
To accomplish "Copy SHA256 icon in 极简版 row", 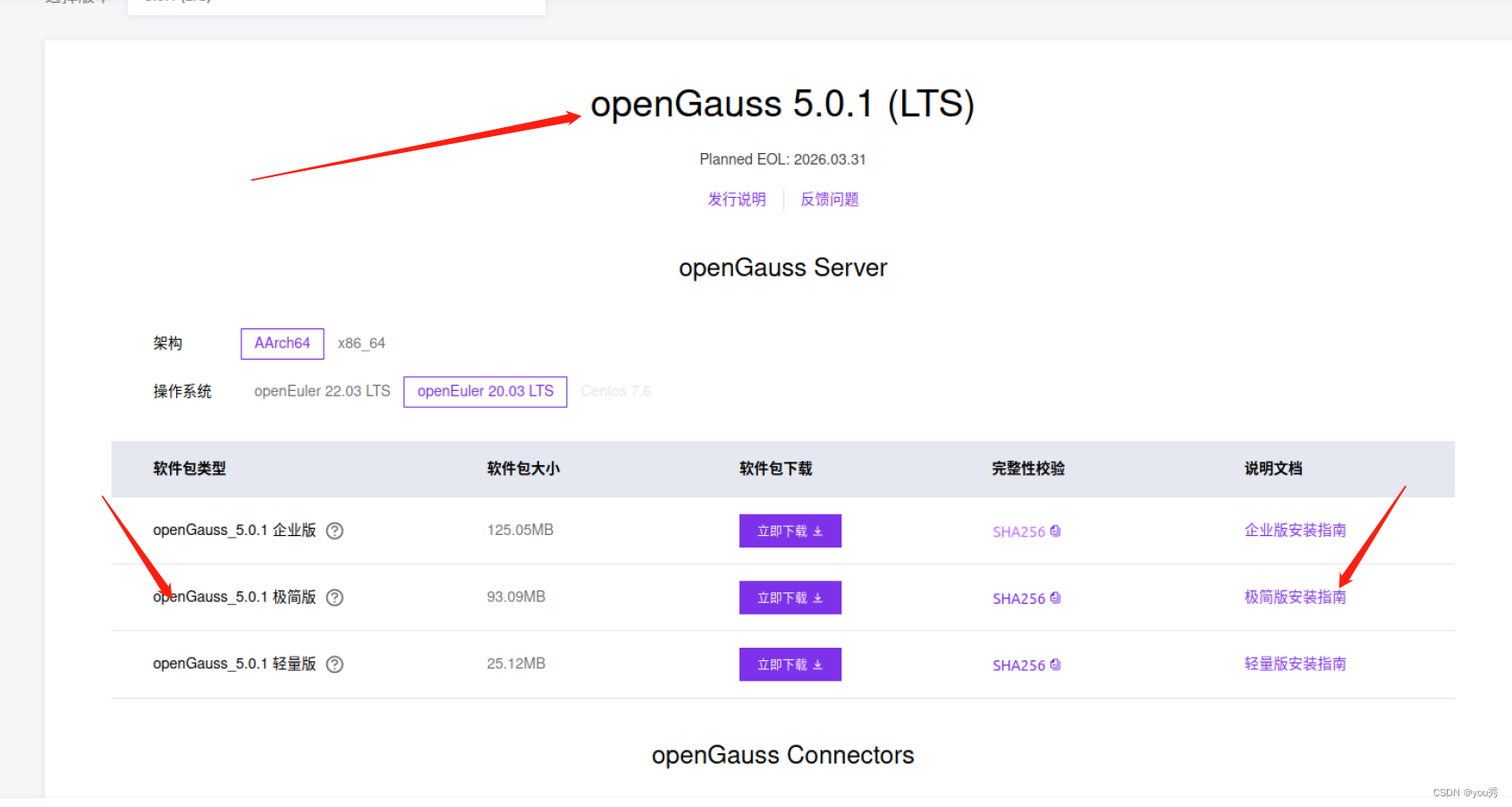I will (1055, 599).
